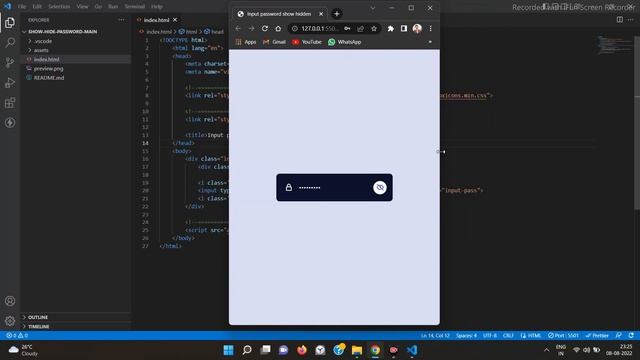Toggle password visibility eye icon

(380, 187)
